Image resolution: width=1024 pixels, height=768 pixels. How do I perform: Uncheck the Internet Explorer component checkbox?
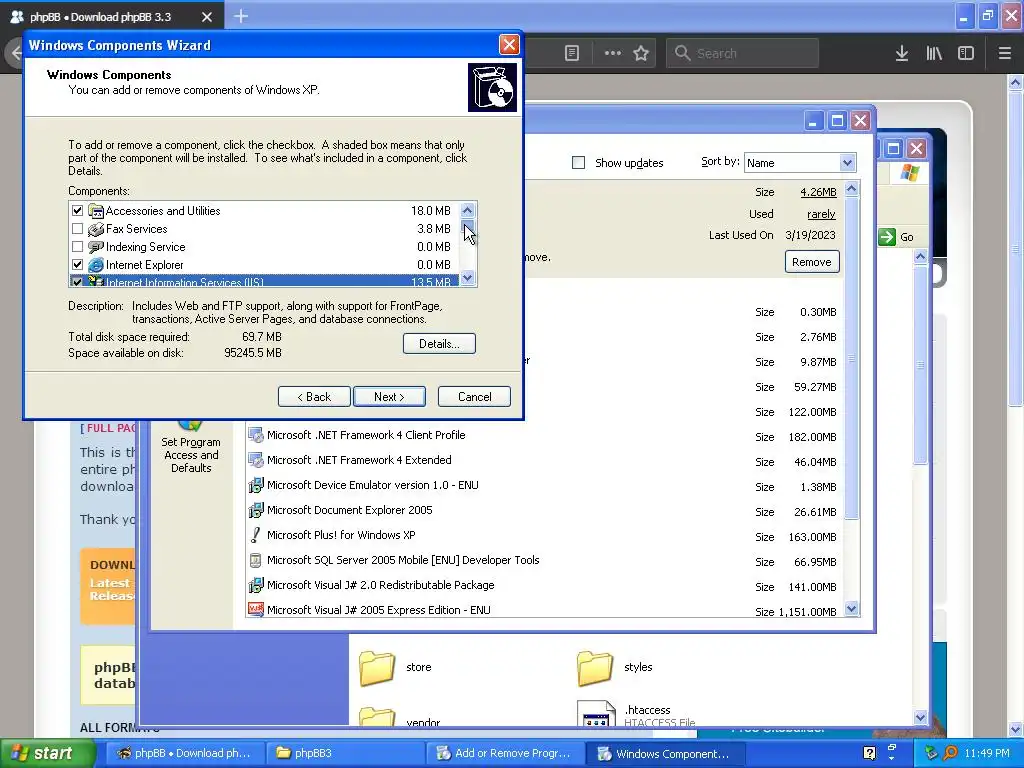point(78,264)
